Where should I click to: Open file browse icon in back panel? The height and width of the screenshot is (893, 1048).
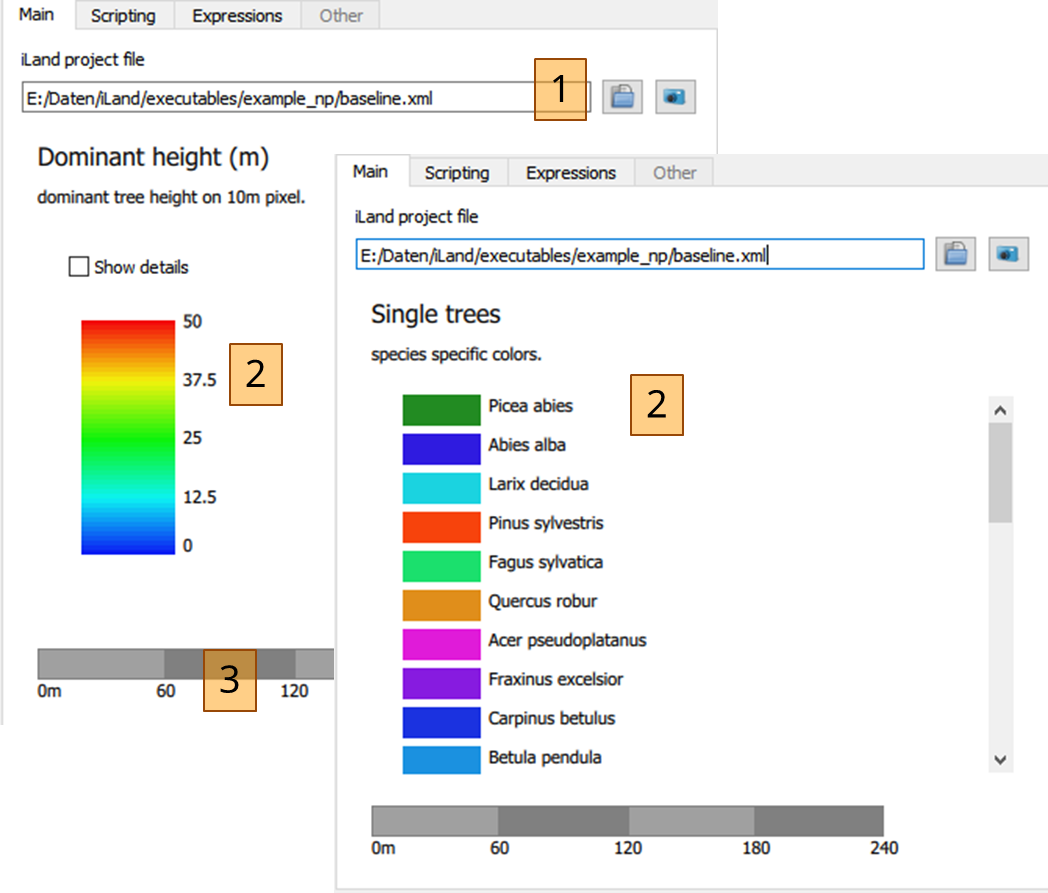(x=622, y=97)
